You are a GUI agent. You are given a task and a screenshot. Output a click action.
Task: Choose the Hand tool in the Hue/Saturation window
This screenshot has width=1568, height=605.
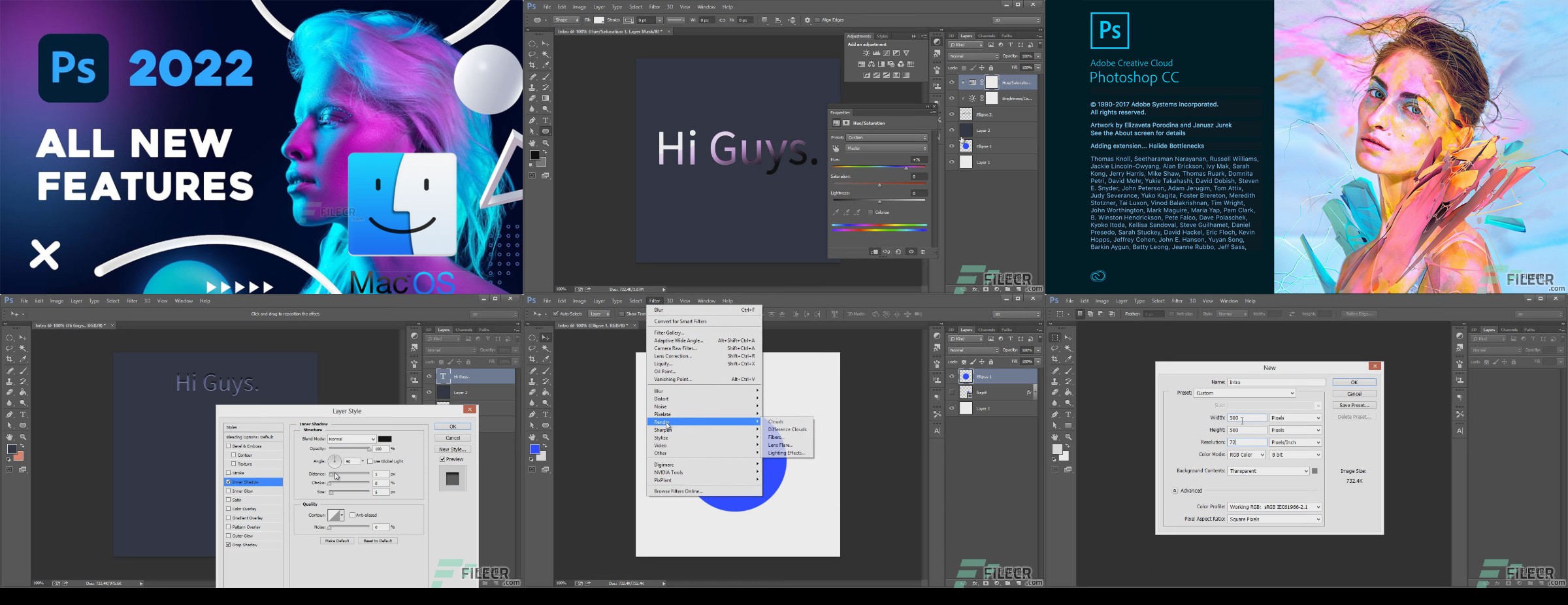coord(532,142)
